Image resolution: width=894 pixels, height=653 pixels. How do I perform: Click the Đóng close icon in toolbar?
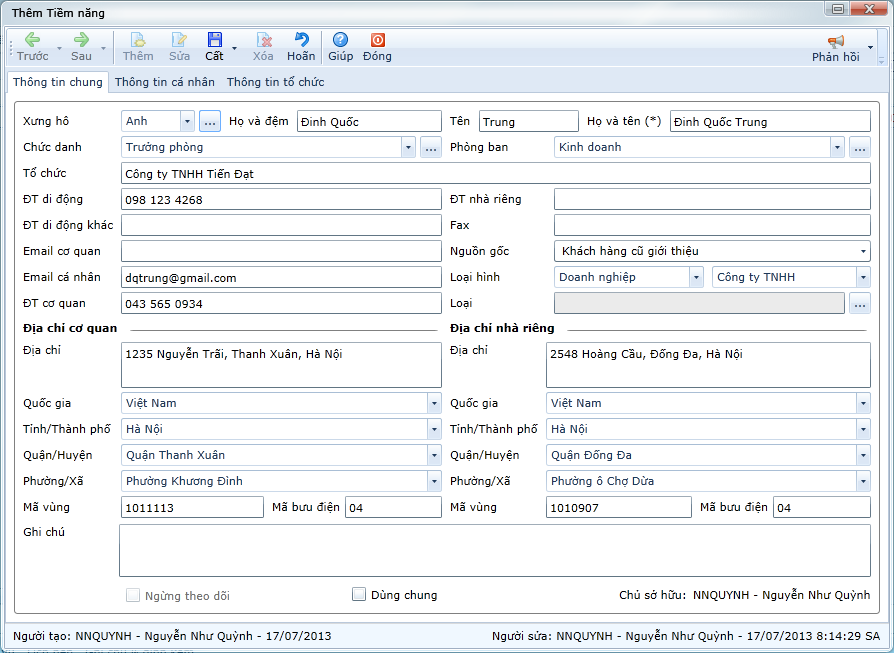tap(377, 40)
